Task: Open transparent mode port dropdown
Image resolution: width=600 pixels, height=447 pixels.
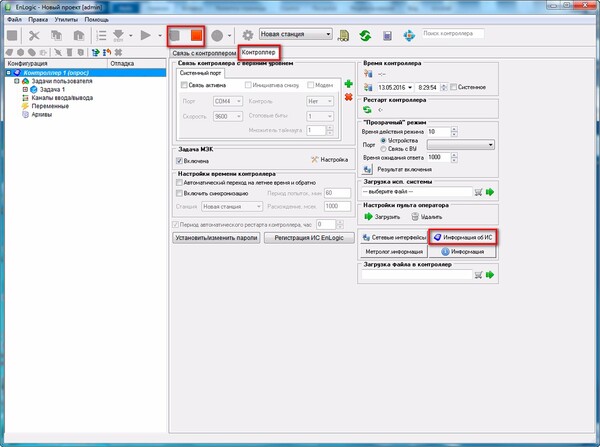Action: tap(461, 145)
